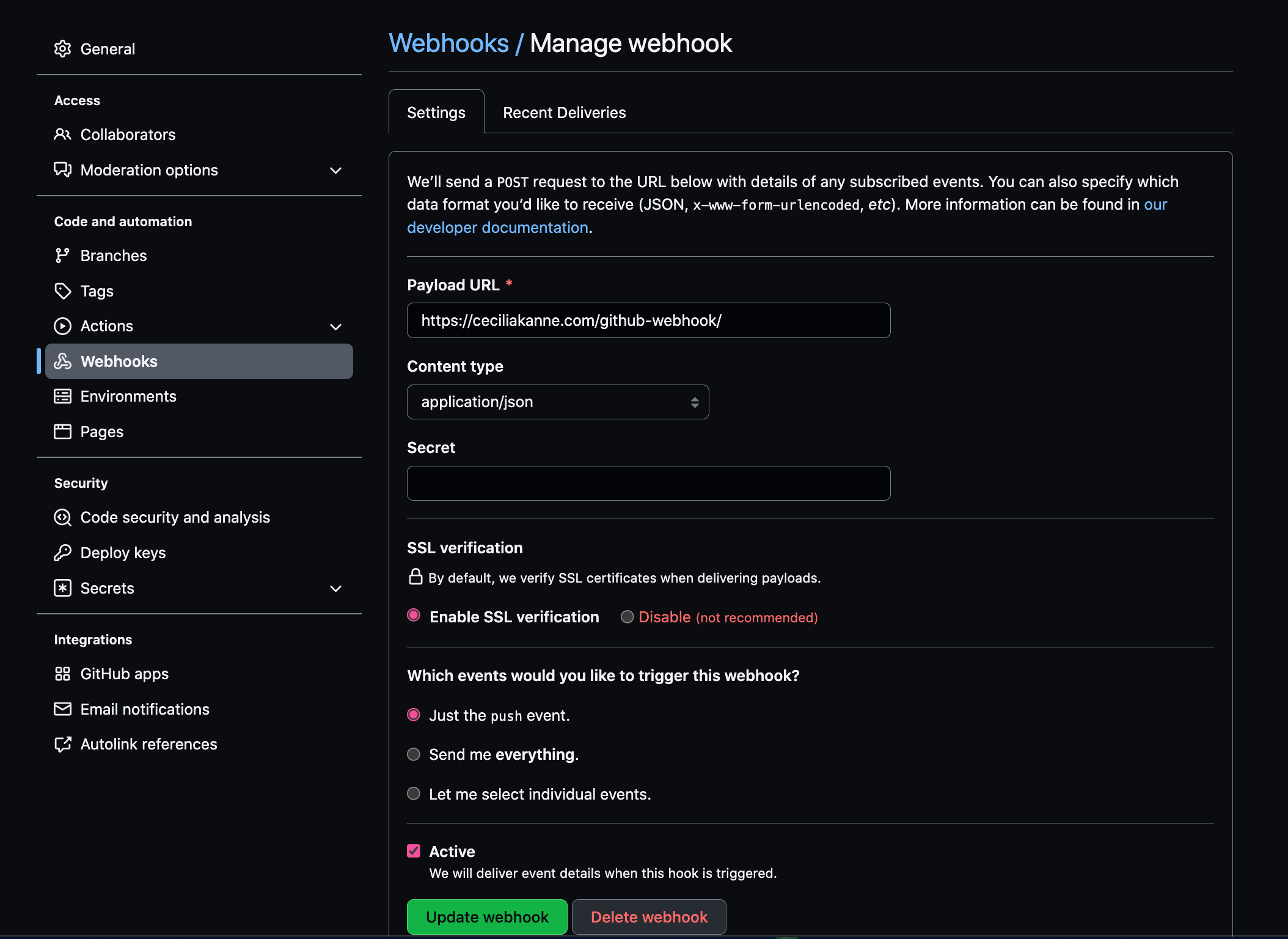This screenshot has width=1288, height=939.
Task: Click the General gear icon
Action: (62, 49)
